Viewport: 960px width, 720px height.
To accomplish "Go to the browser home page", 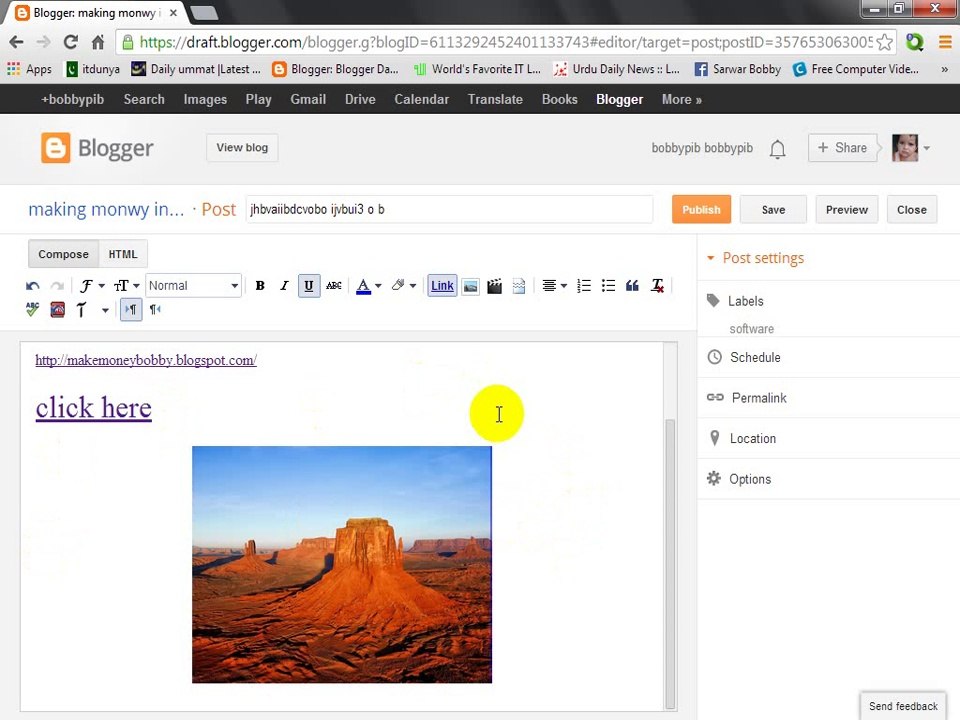I will pyautogui.click(x=98, y=42).
